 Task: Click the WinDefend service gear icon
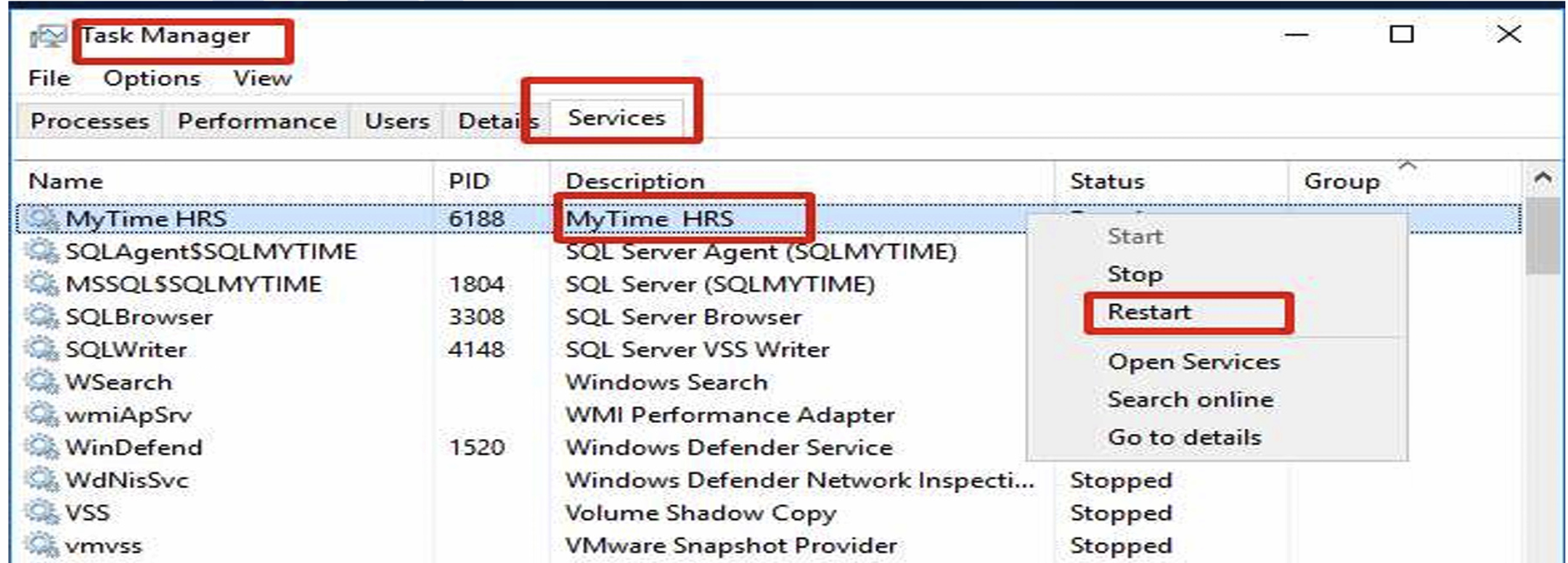pos(41,448)
